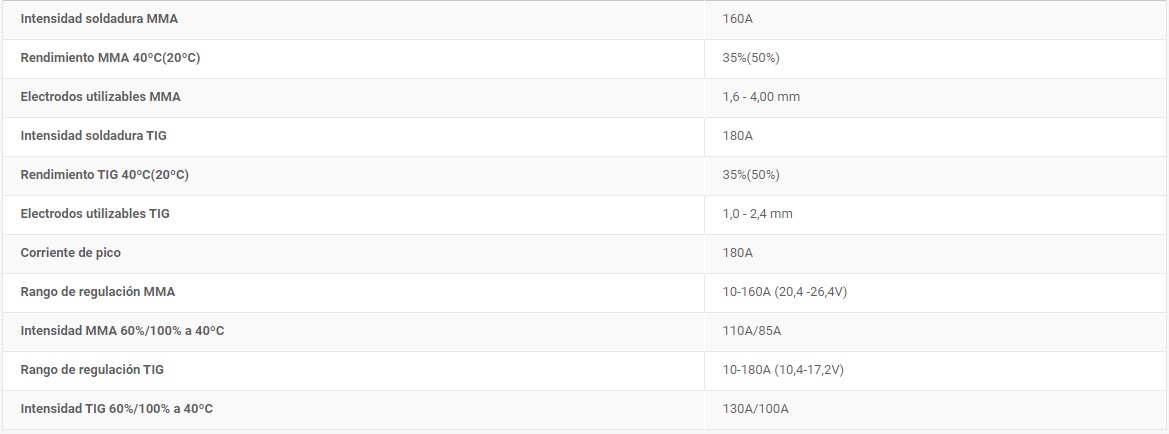Viewport: 1169px width, 434px height.
Task: Select the 'Electrodos utilizables TIG' label
Action: point(95,214)
